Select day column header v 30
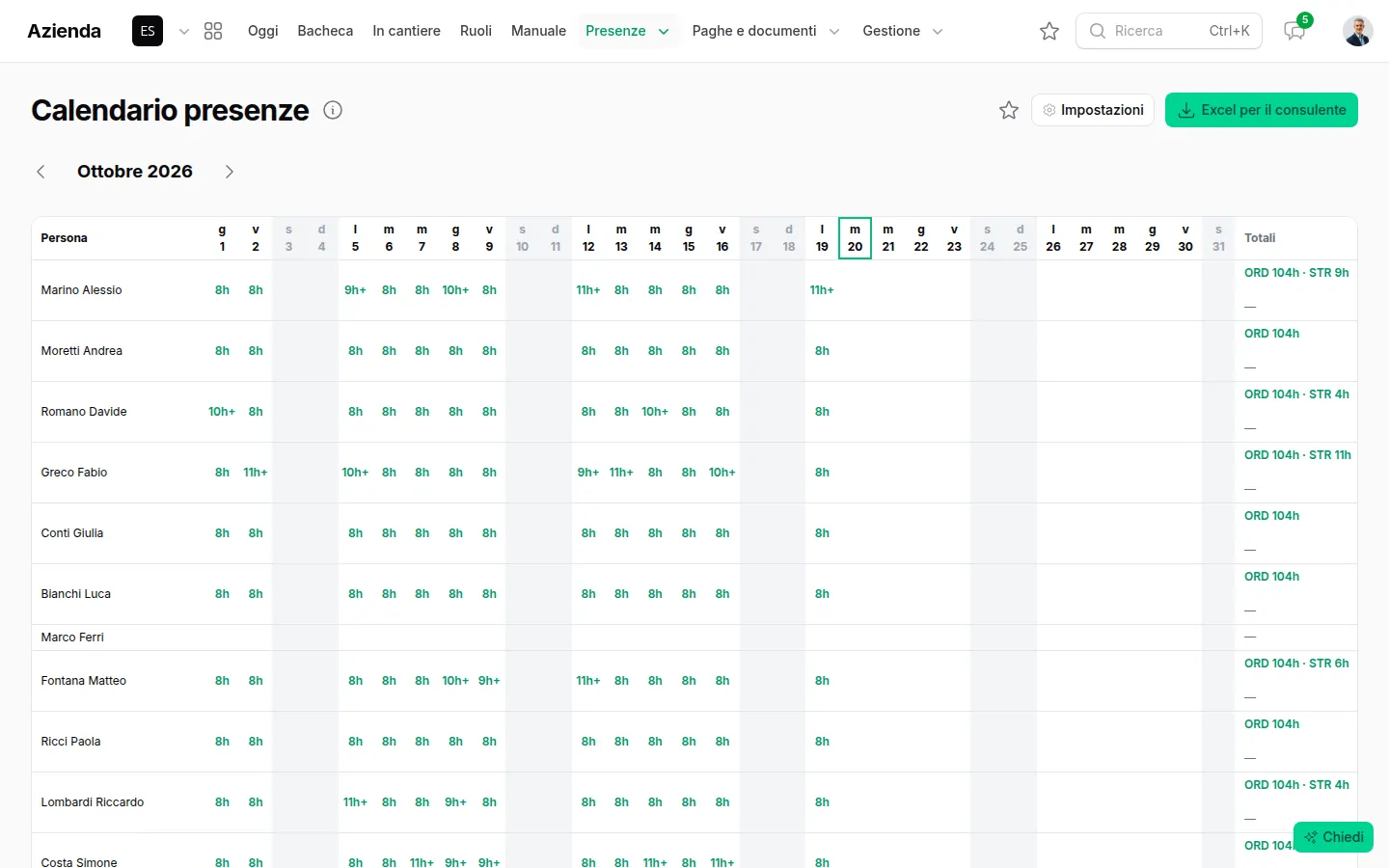Screen dimensions: 1389x868 click(1185, 238)
